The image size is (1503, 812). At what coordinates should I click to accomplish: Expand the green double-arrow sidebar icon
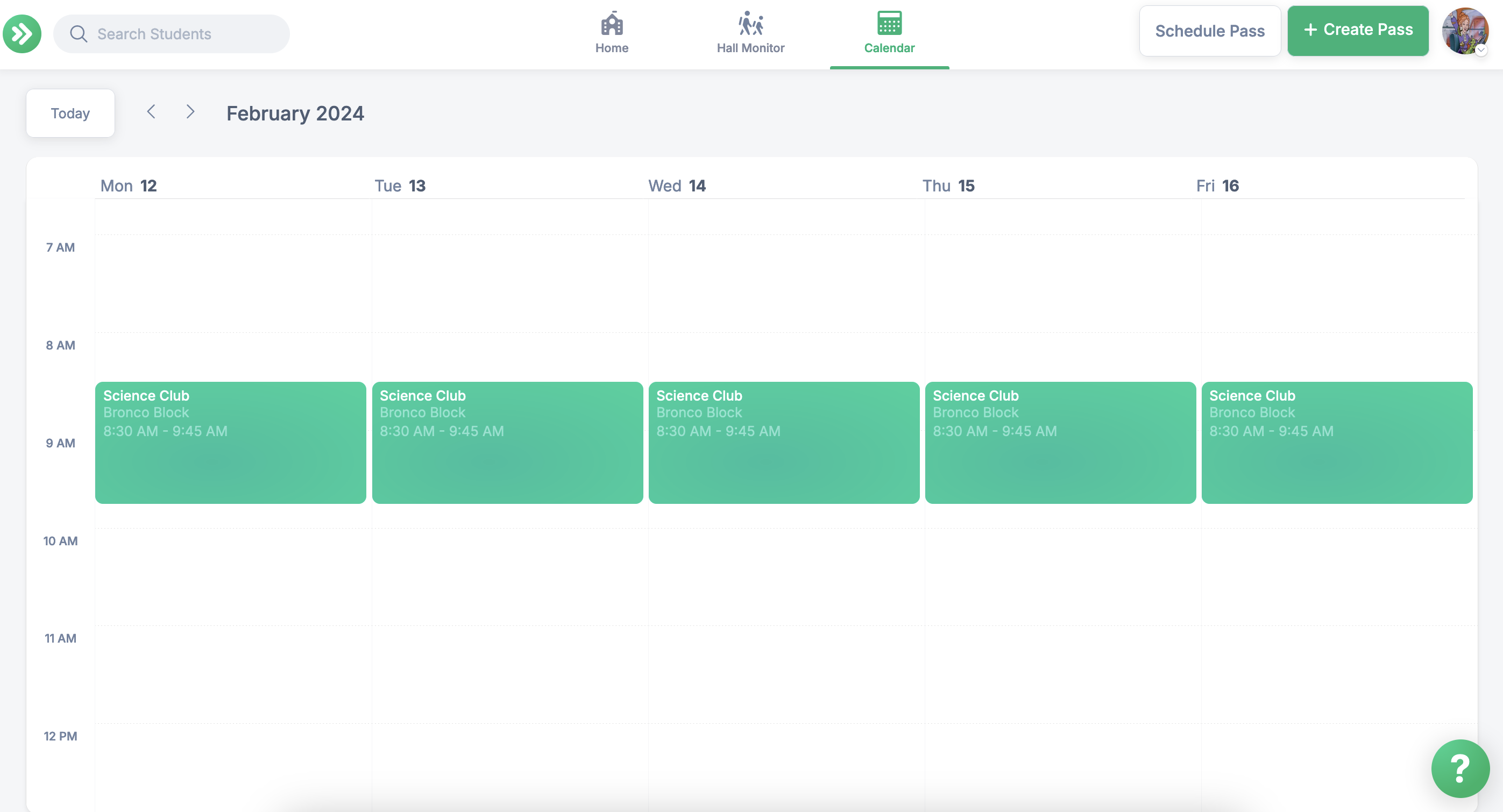22,34
